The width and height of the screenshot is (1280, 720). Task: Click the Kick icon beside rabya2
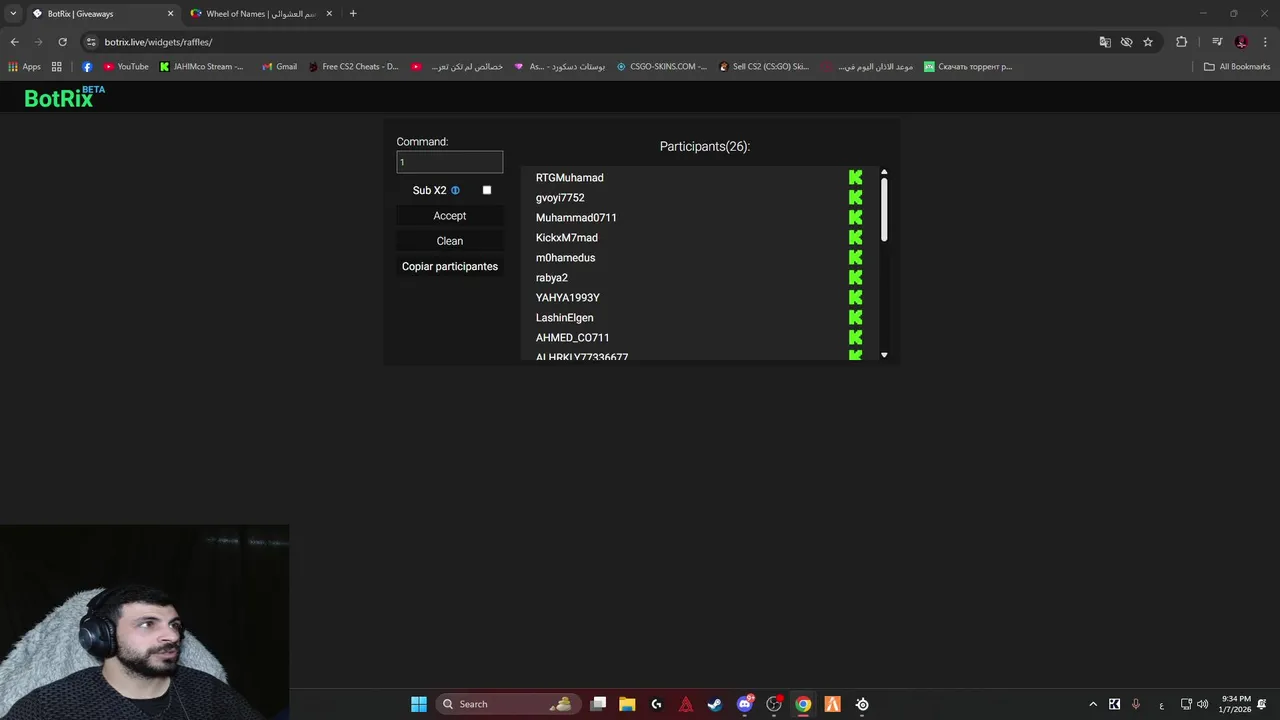855,277
